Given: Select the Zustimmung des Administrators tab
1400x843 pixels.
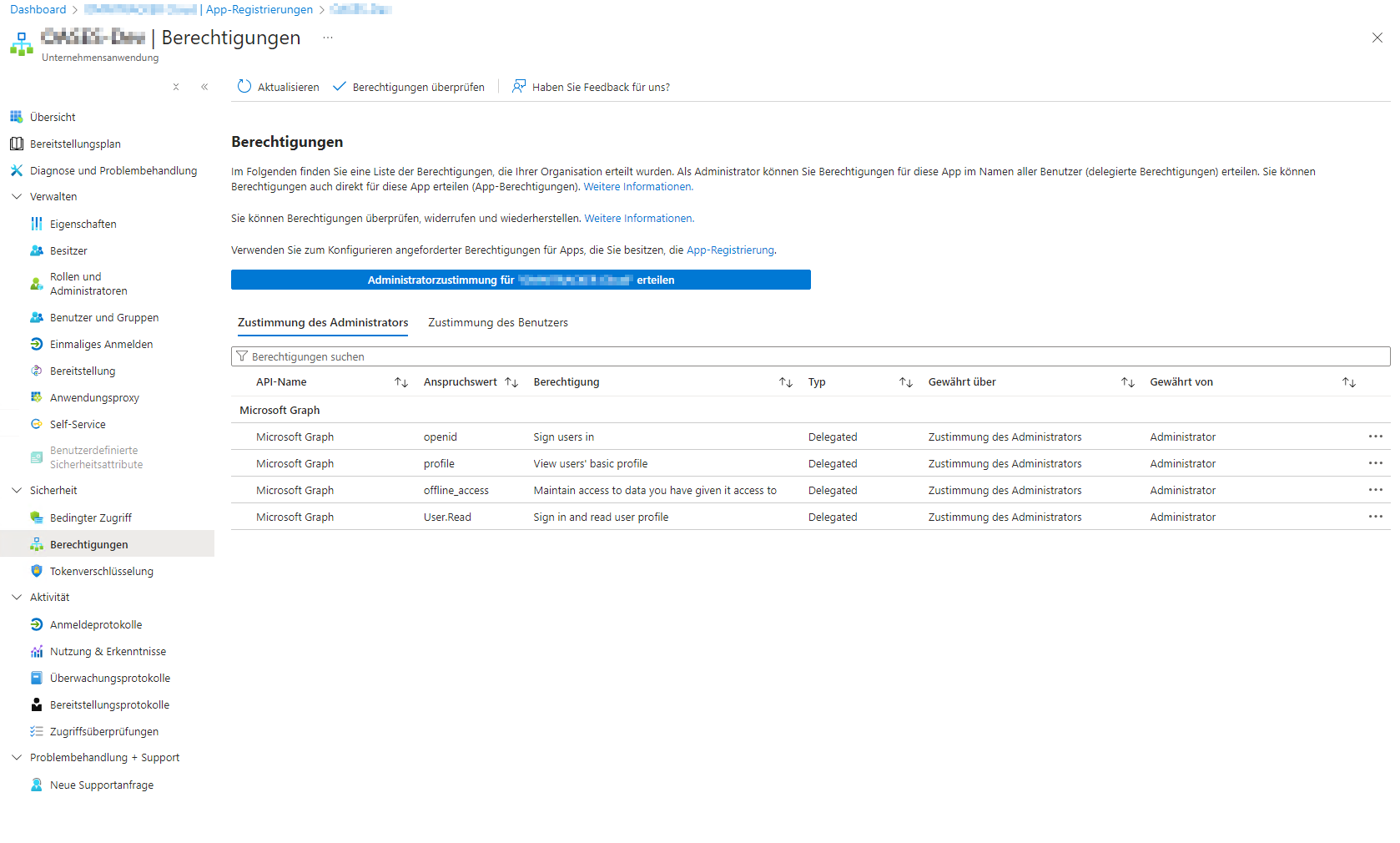Looking at the screenshot, I should point(323,323).
